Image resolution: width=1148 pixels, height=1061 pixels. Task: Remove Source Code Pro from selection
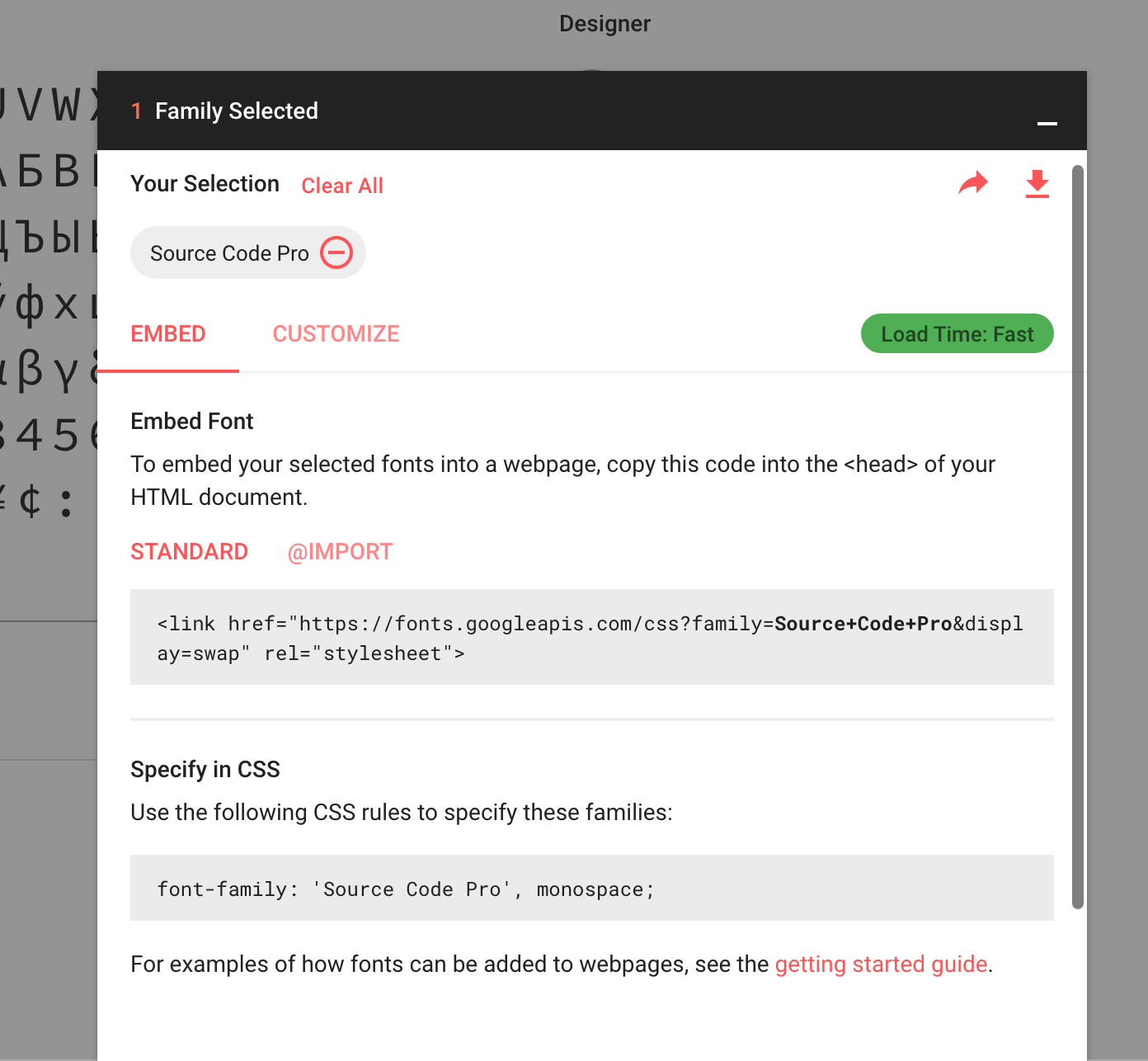coord(336,252)
